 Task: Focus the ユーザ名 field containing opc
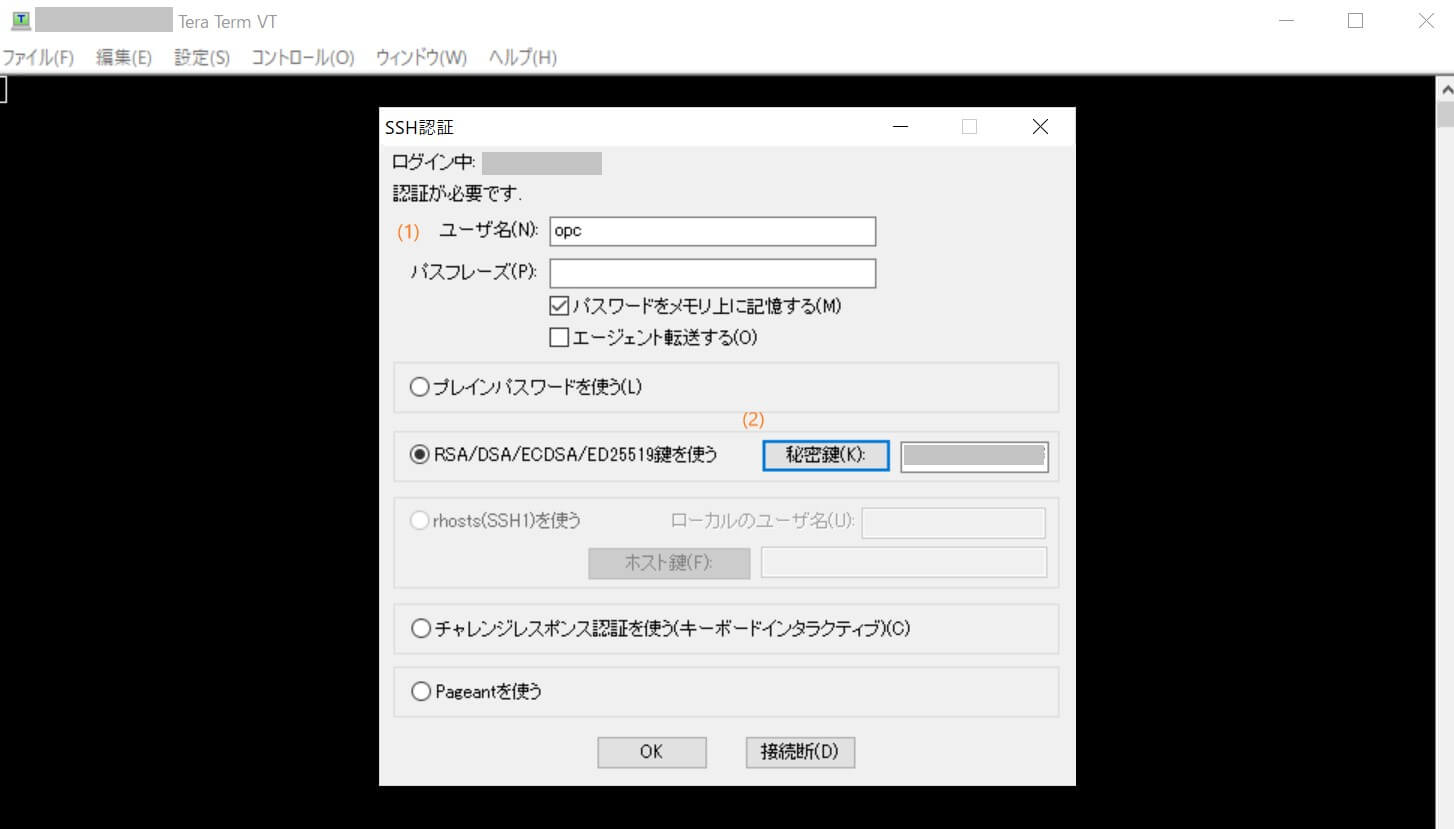(713, 231)
